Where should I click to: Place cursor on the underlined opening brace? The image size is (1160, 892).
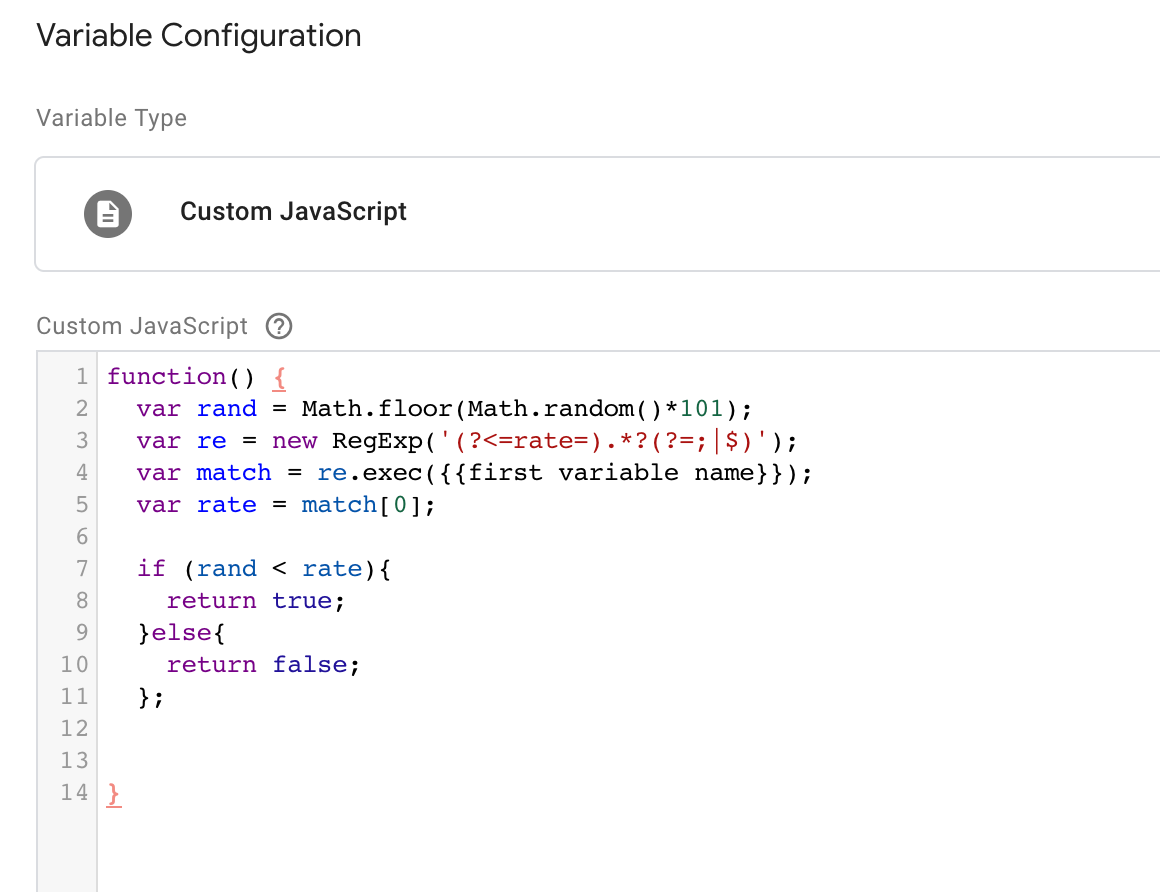[x=280, y=377]
